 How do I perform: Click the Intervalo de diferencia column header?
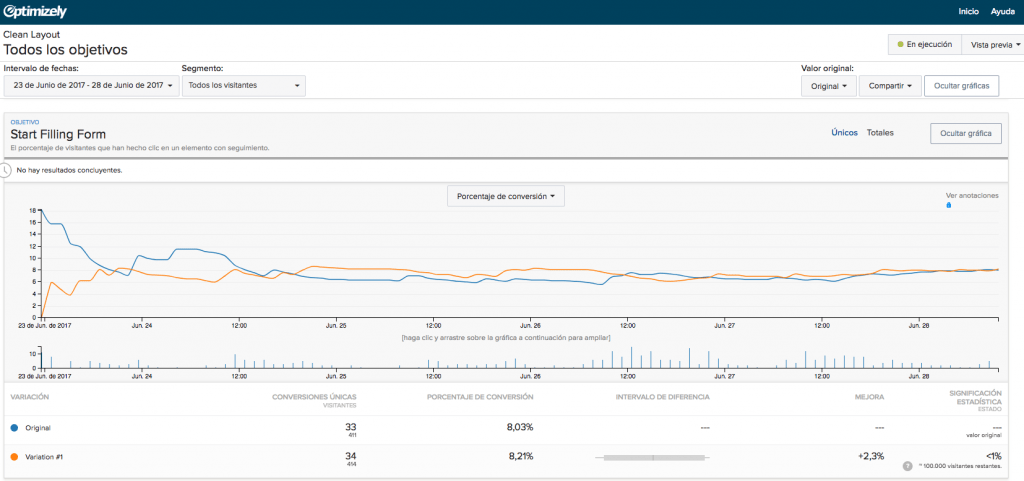tap(662, 396)
